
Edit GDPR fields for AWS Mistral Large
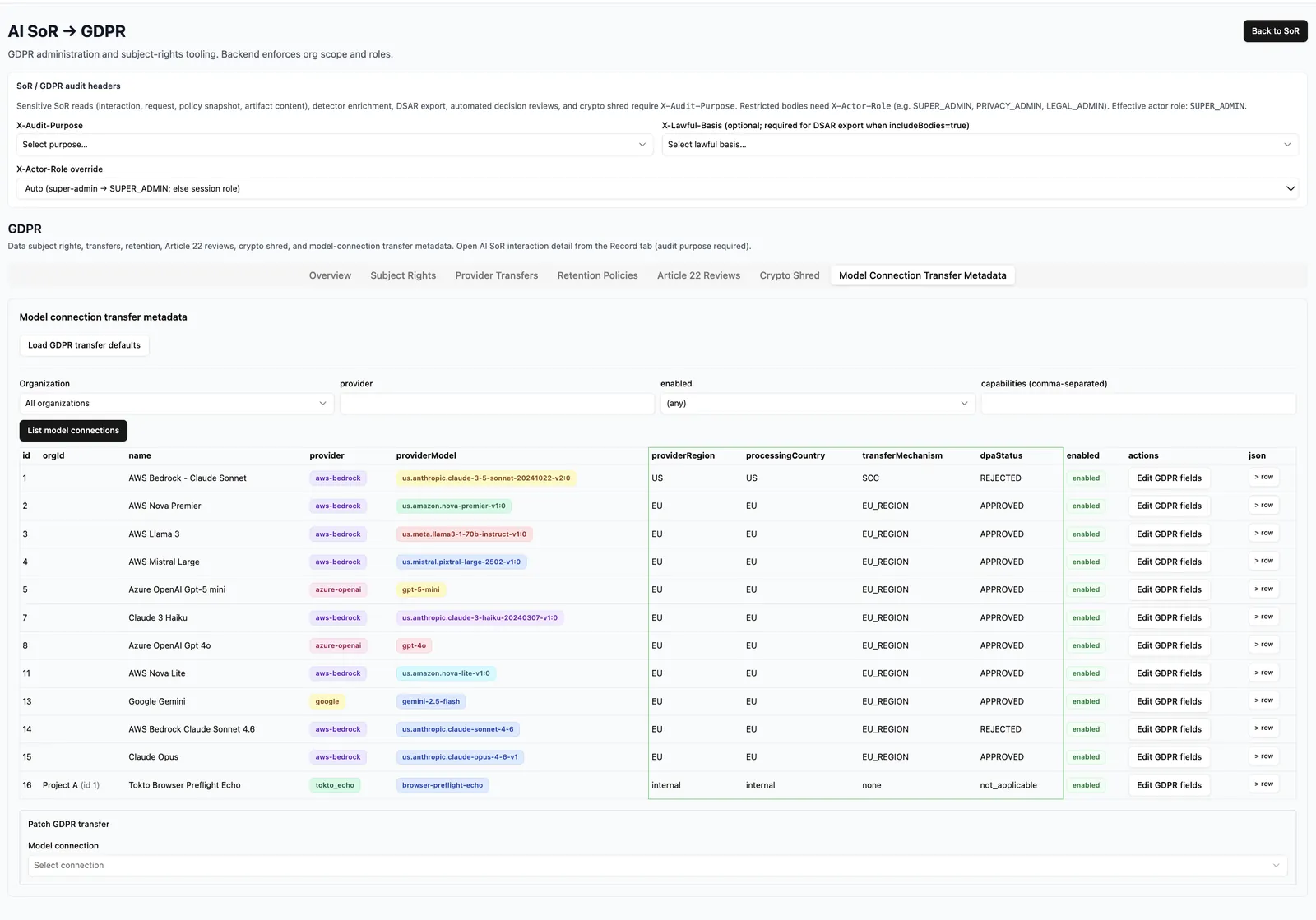1169,562
